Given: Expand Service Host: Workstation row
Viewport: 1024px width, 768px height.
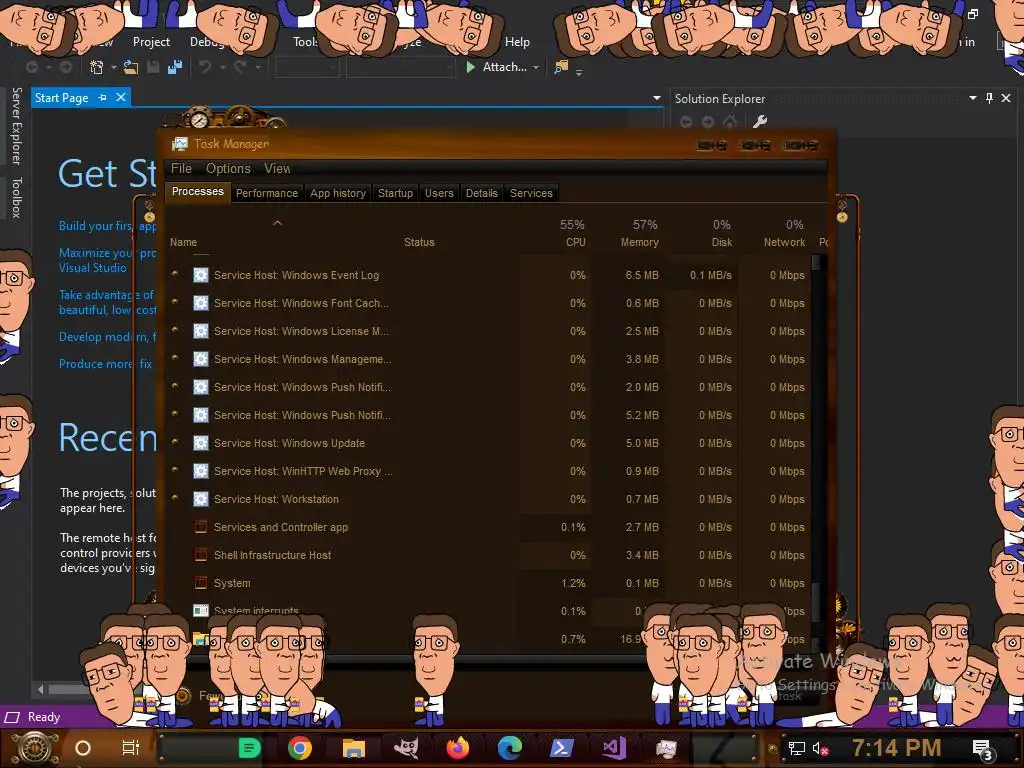Looking at the screenshot, I should pos(175,498).
